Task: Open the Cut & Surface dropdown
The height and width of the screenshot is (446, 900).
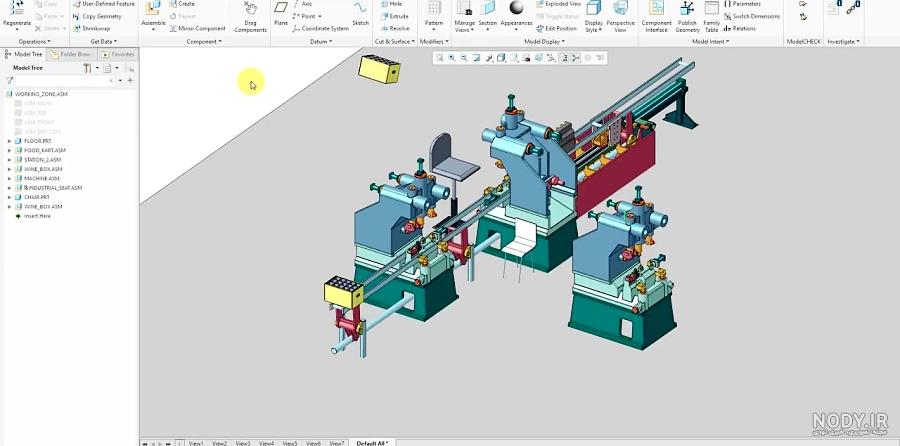Action: pos(395,41)
